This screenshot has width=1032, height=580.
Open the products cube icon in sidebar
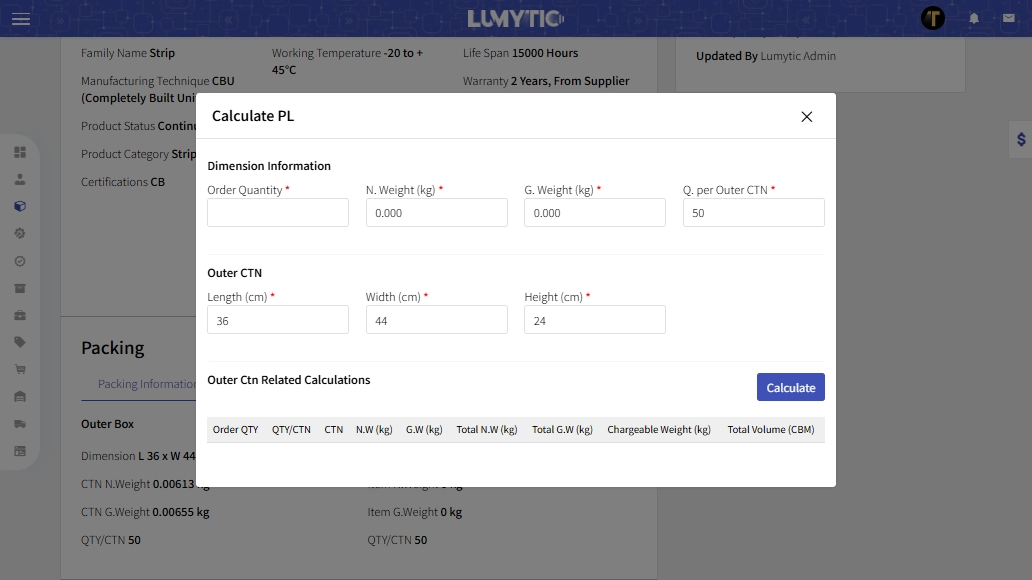[x=19, y=206]
